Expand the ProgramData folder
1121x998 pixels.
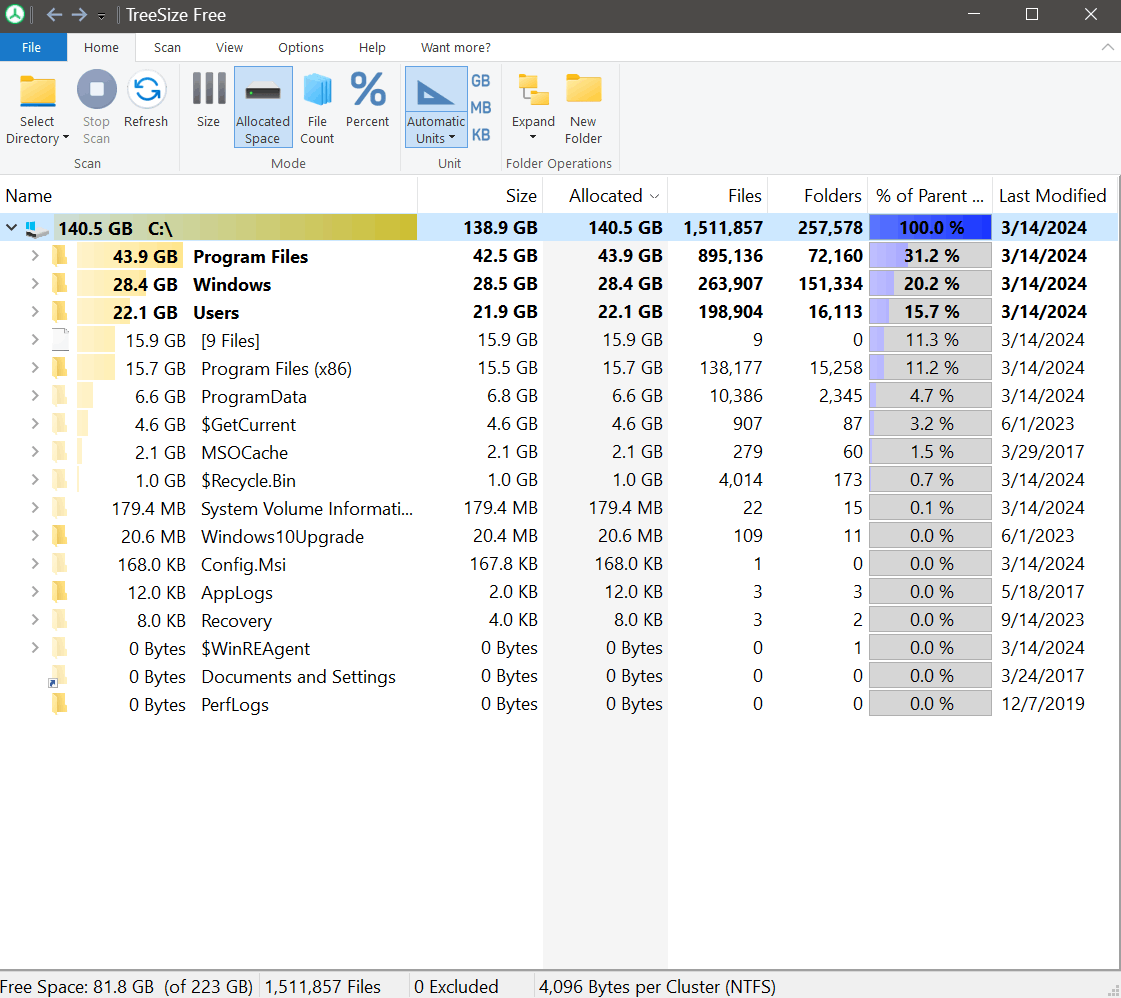click(x=35, y=396)
